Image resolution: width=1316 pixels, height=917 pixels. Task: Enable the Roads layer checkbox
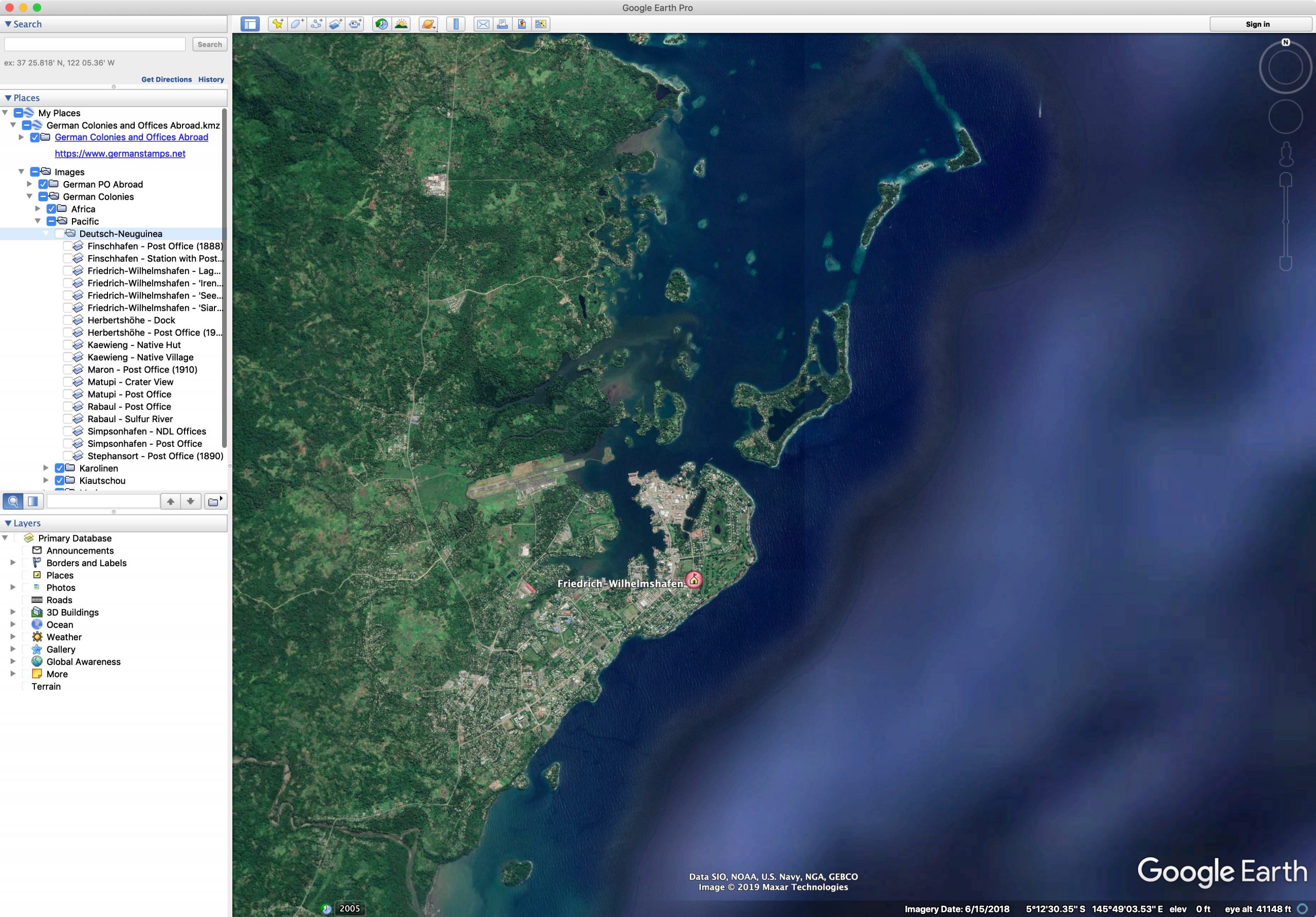(26, 600)
